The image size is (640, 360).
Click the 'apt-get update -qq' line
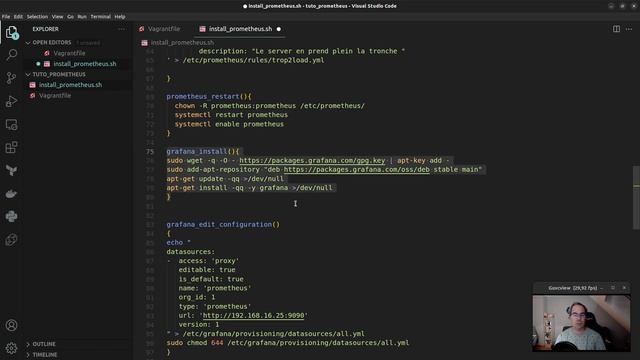click(x=225, y=179)
